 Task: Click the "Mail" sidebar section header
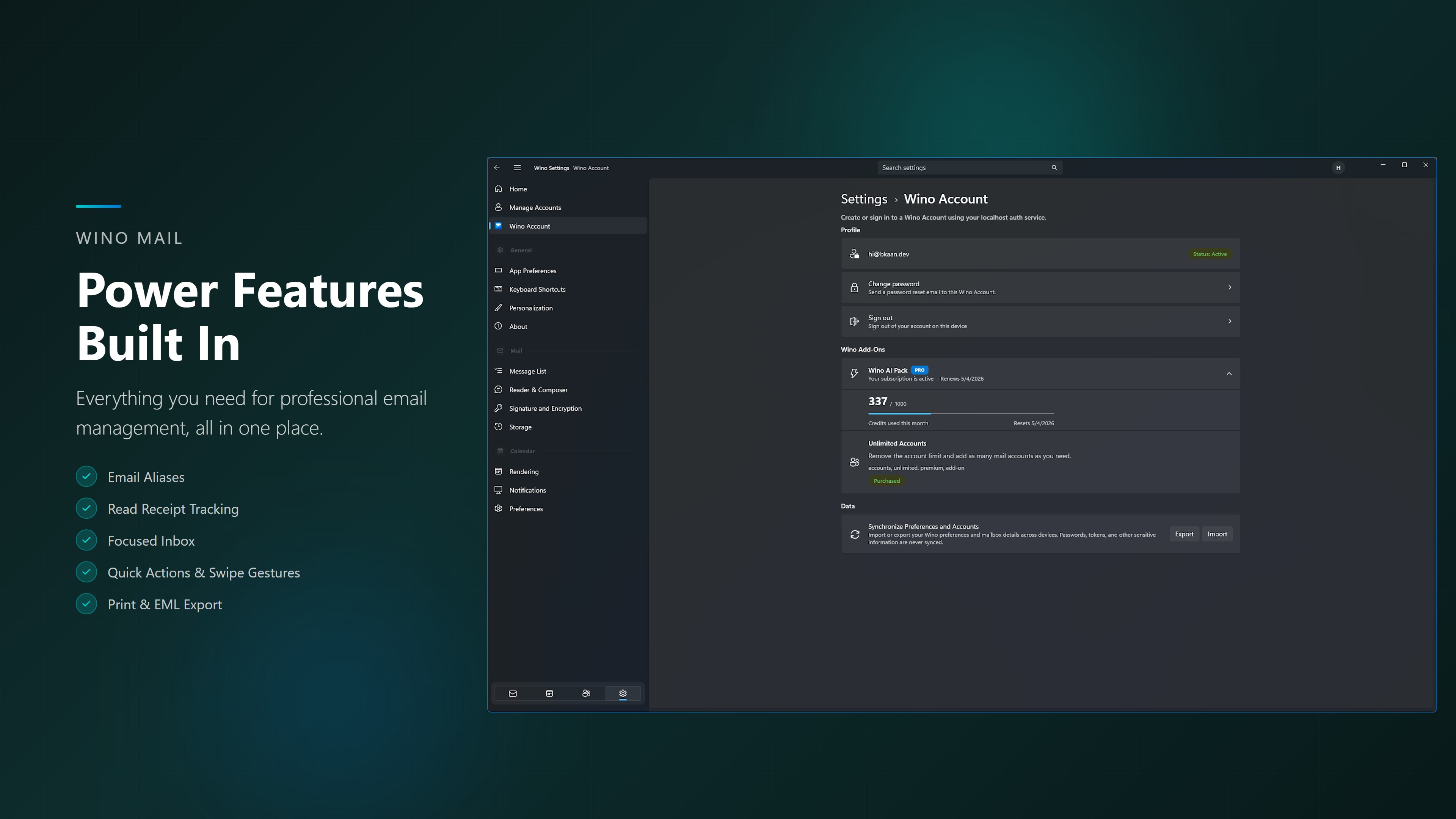point(516,351)
